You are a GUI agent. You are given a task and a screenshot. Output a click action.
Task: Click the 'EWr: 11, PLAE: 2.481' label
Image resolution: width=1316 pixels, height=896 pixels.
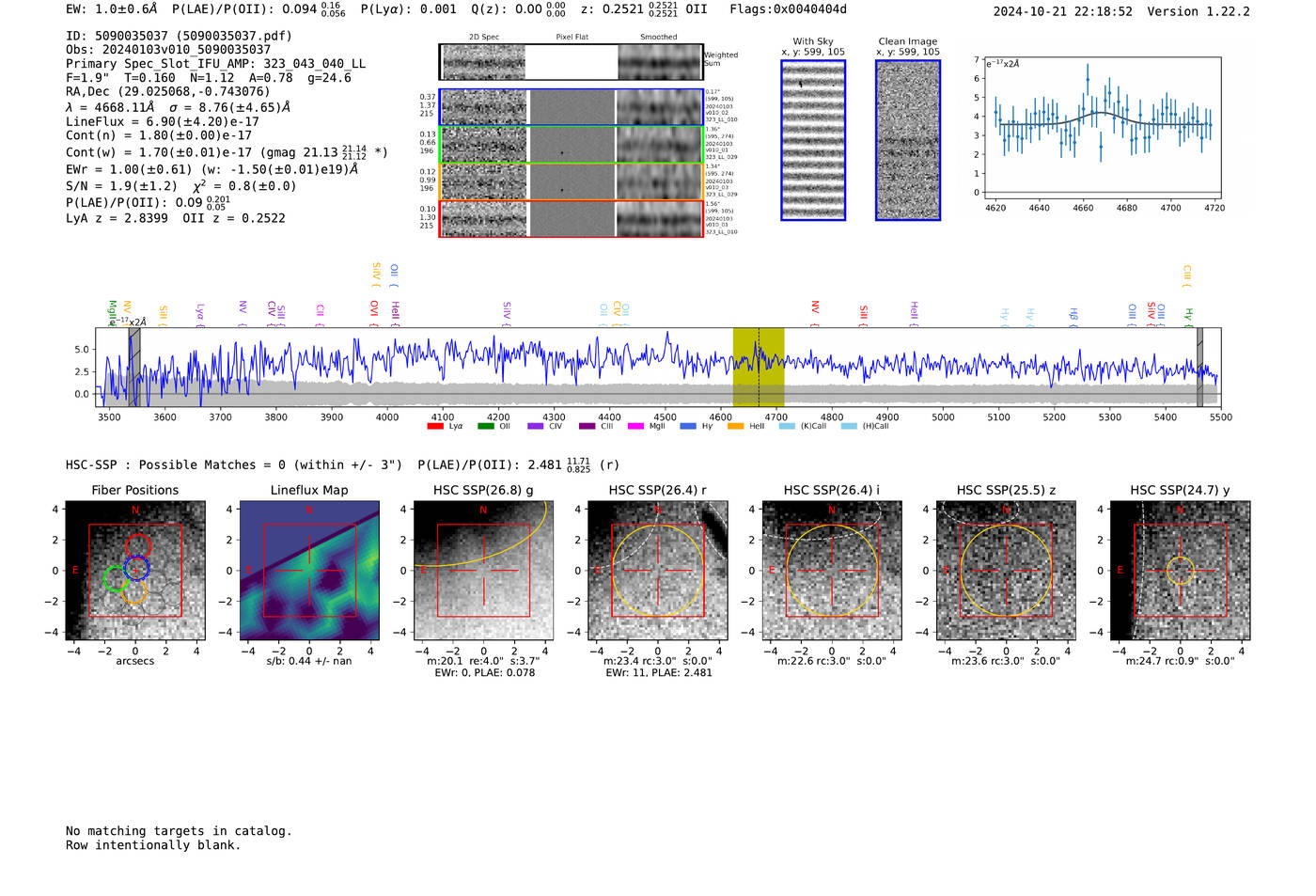(x=658, y=673)
